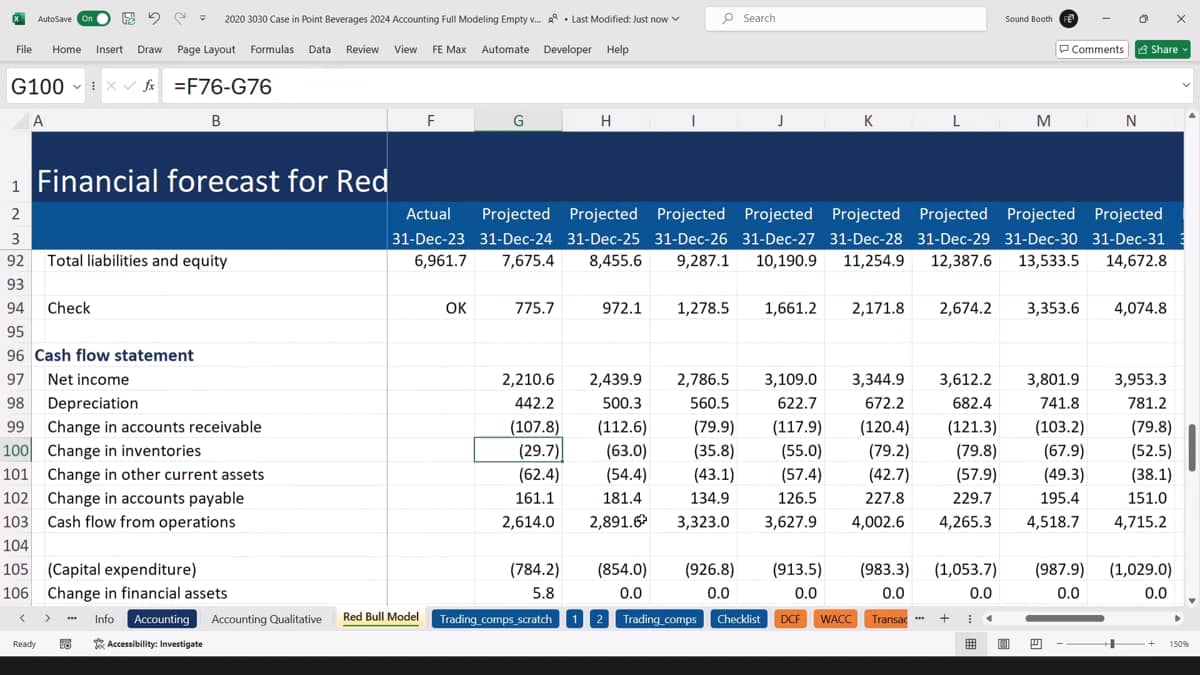Click the Cancel X icon in formula bar
Screen dimensions: 1200x675
[110, 87]
